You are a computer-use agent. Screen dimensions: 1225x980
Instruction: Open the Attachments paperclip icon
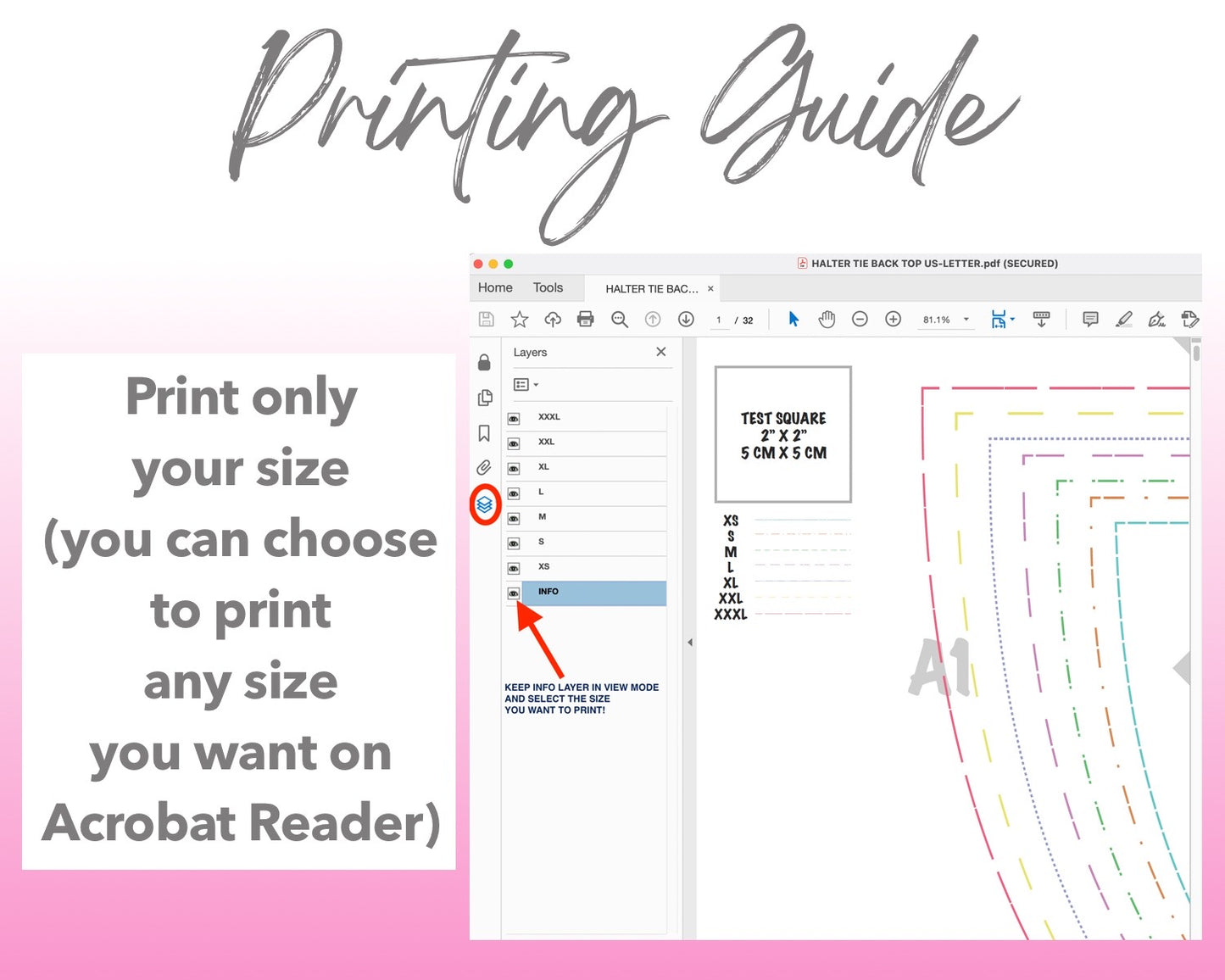click(x=484, y=467)
